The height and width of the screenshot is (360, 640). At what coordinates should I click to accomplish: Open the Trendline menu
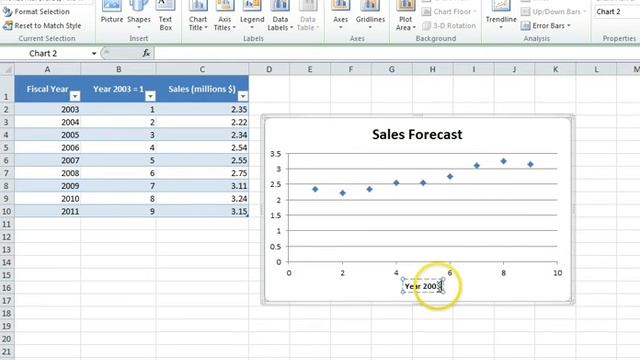click(501, 15)
